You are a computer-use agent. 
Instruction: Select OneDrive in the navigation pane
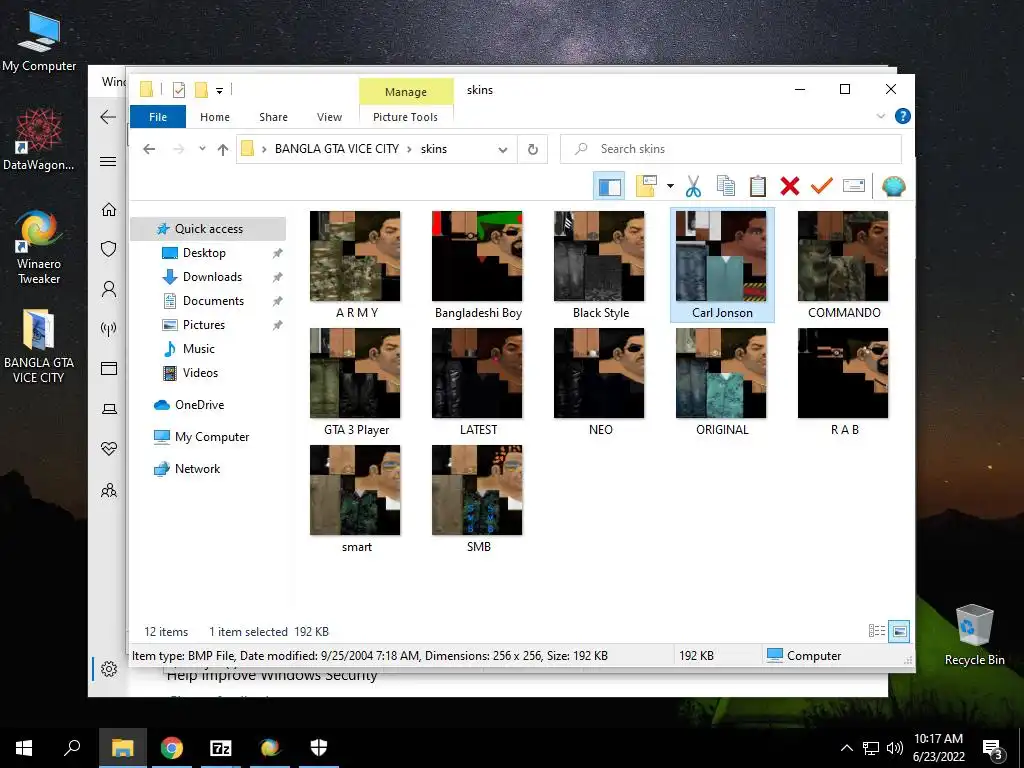tap(199, 405)
